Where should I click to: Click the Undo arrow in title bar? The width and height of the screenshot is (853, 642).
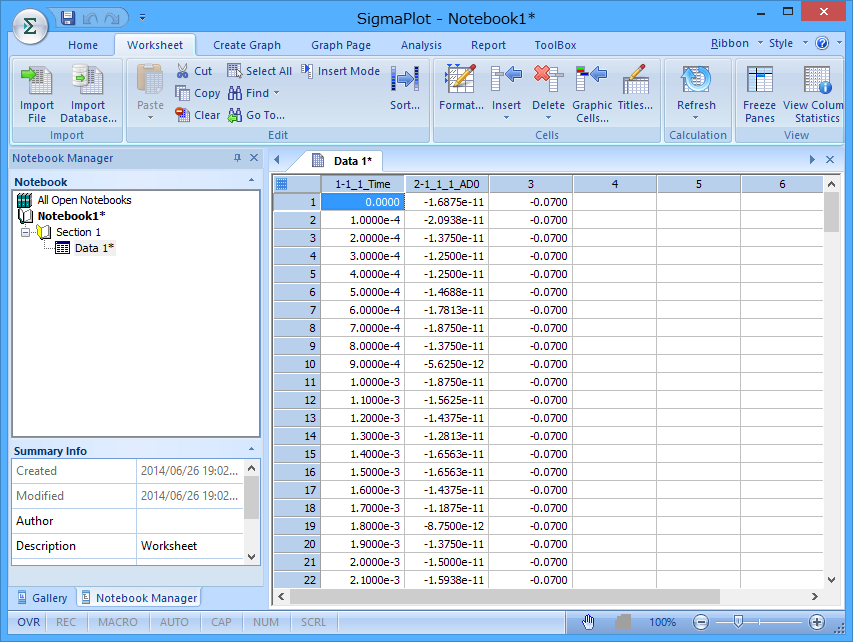tap(90, 18)
